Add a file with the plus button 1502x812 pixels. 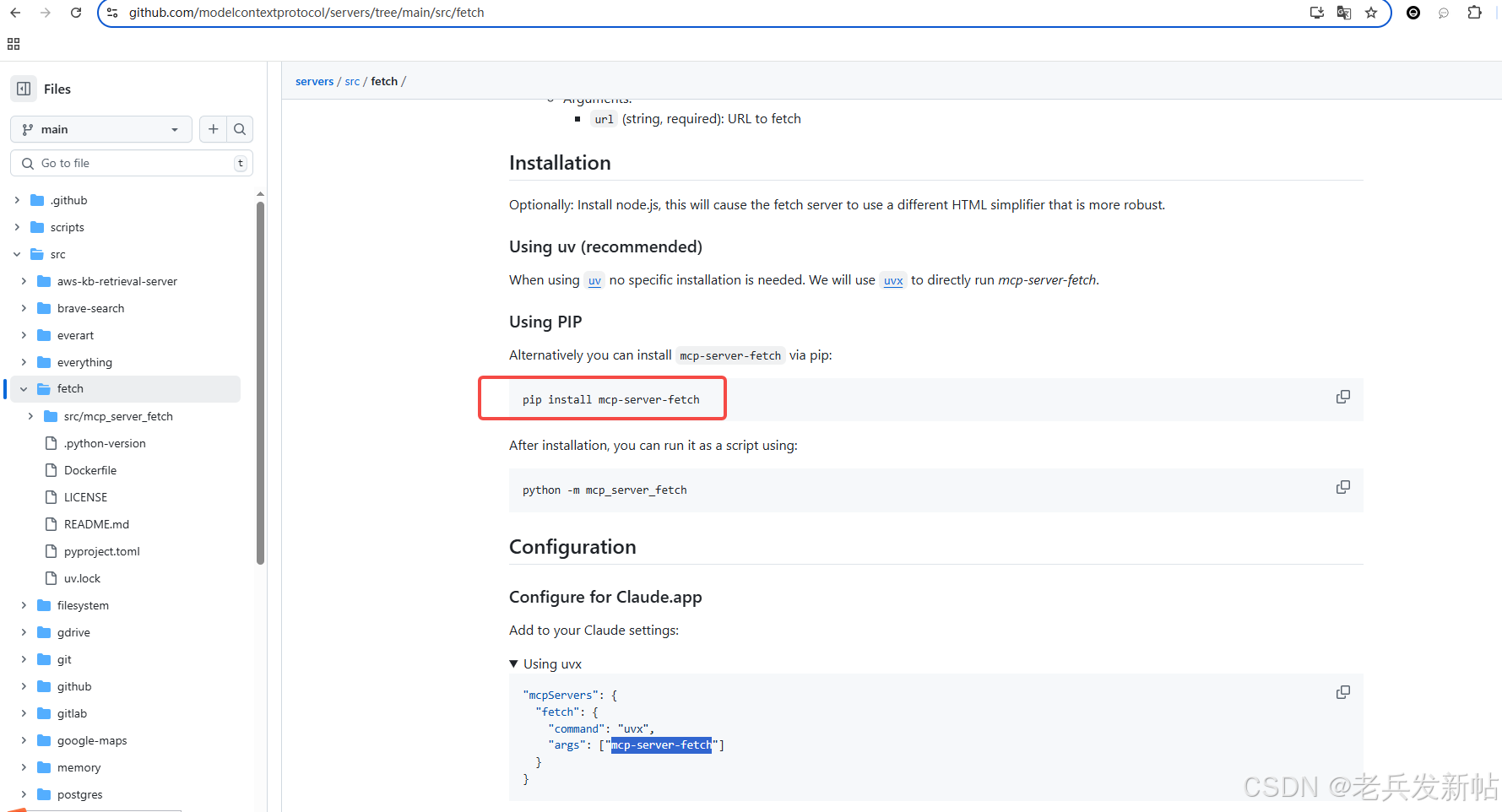[x=213, y=129]
